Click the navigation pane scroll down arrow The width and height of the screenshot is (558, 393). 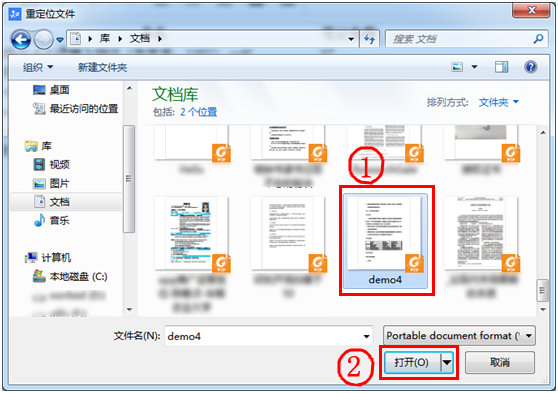130,309
